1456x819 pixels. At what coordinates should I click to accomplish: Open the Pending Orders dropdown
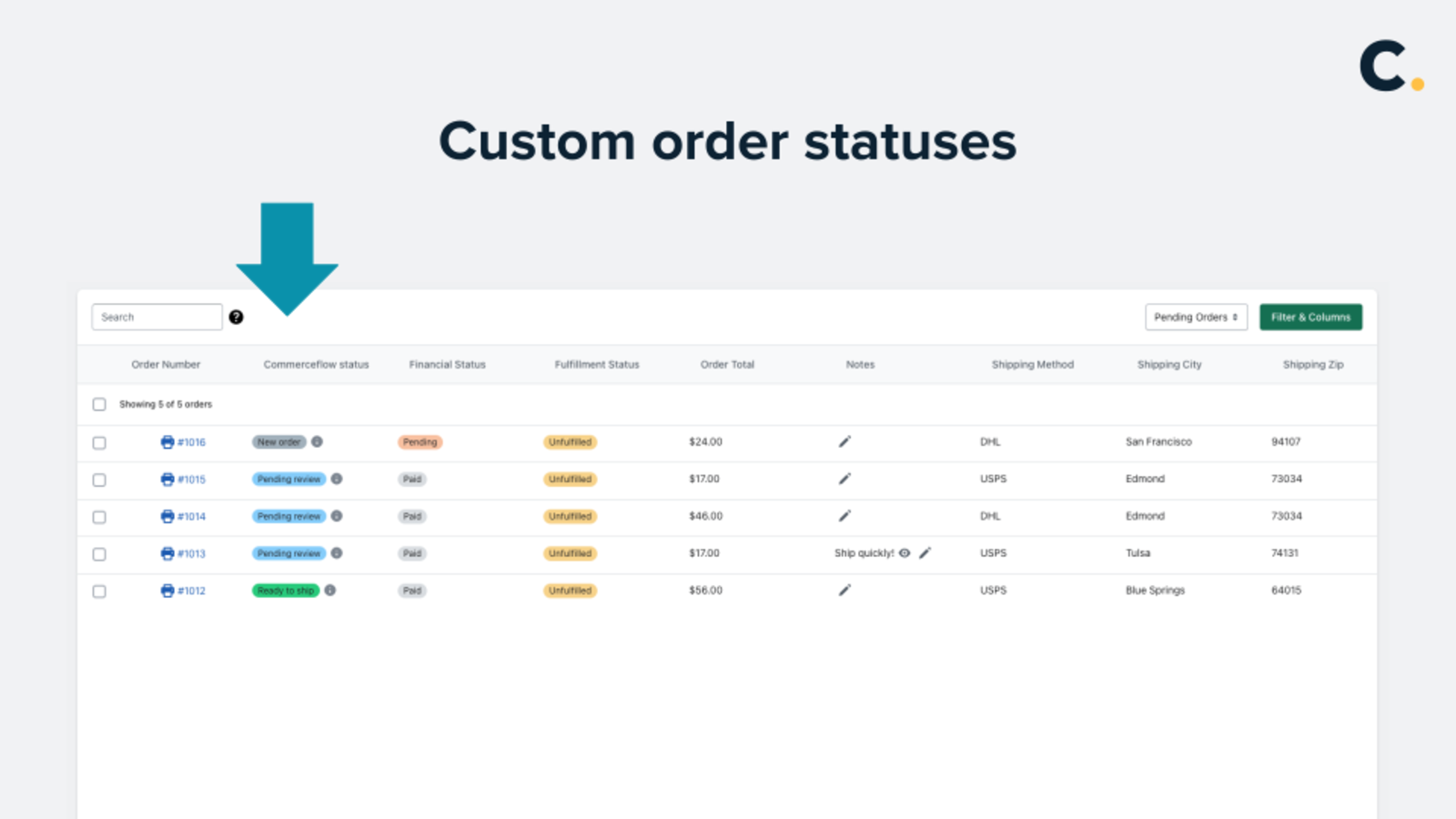click(1196, 317)
